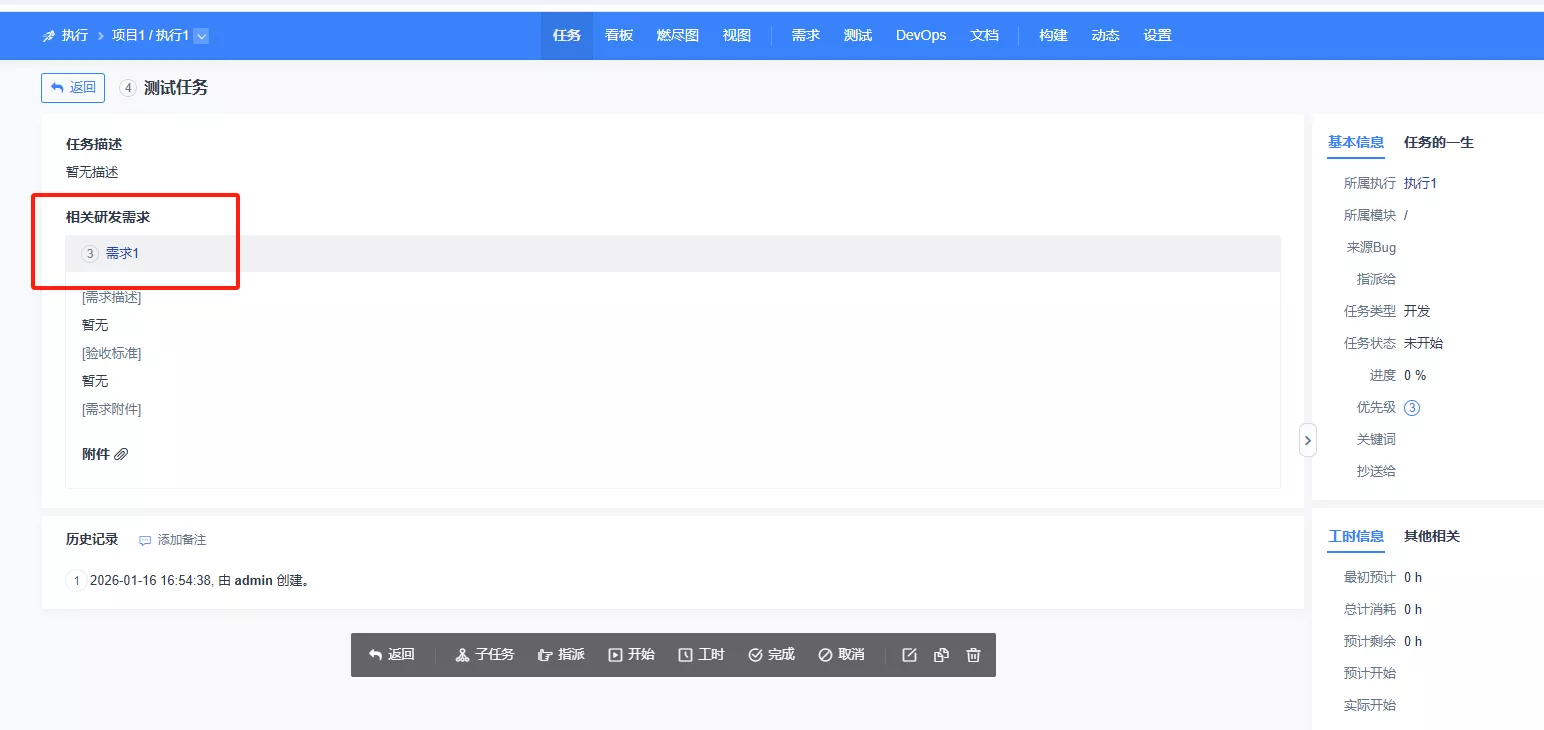
Task: Click the 0 % progress value
Action: click(x=1415, y=375)
